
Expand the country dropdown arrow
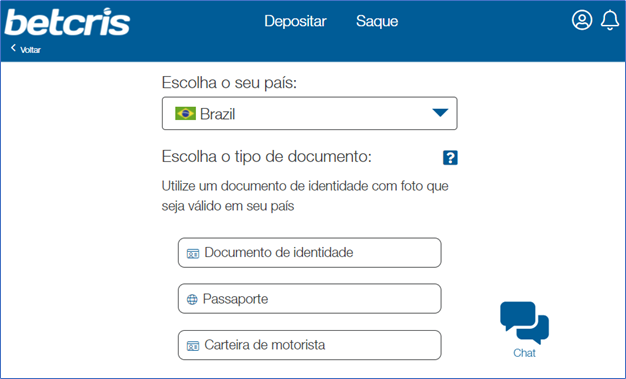[440, 113]
